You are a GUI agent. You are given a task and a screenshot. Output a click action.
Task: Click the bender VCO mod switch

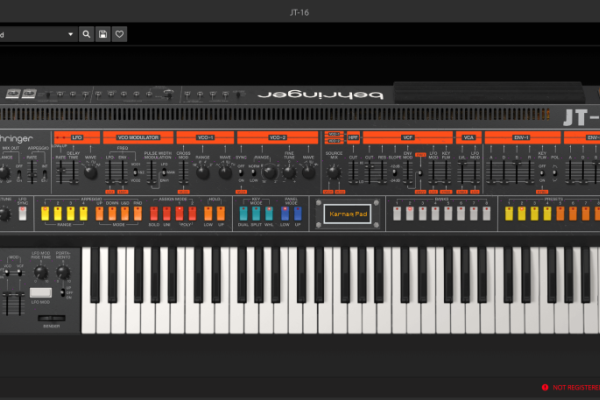click(x=7, y=273)
